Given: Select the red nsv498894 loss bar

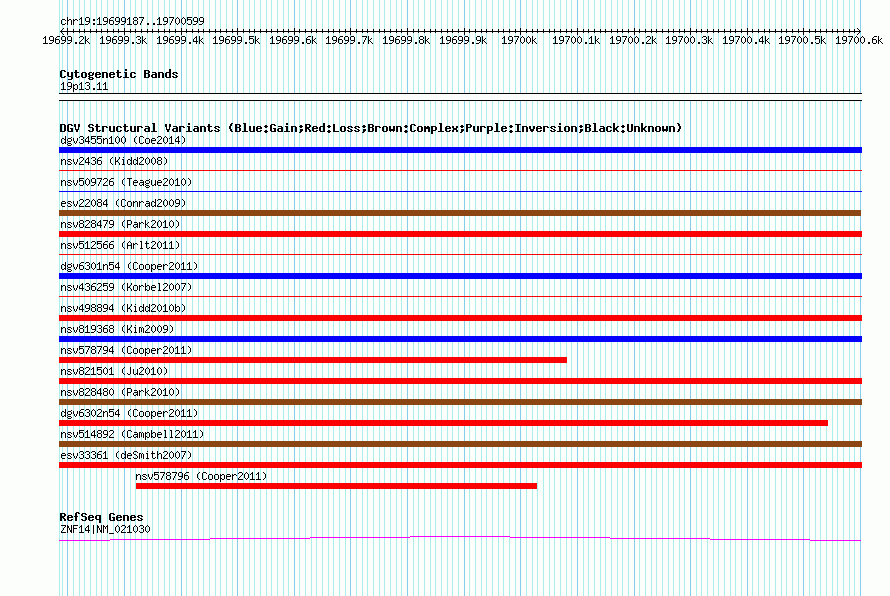Looking at the screenshot, I should [460, 318].
